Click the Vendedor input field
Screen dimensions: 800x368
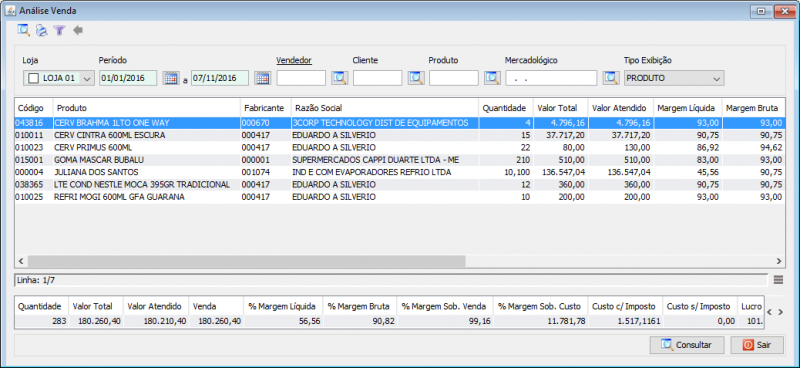click(x=301, y=78)
